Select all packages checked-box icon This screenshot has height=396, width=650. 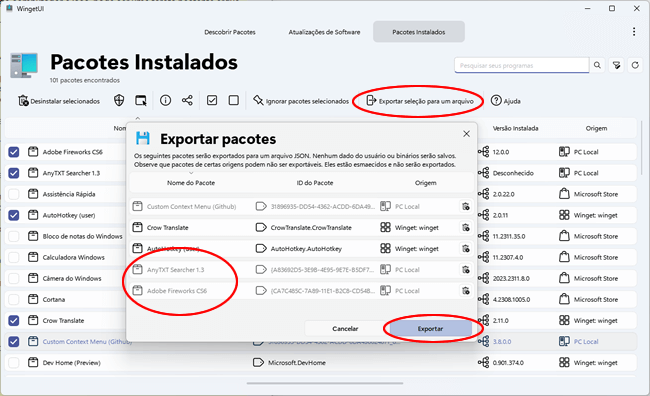tap(212, 100)
